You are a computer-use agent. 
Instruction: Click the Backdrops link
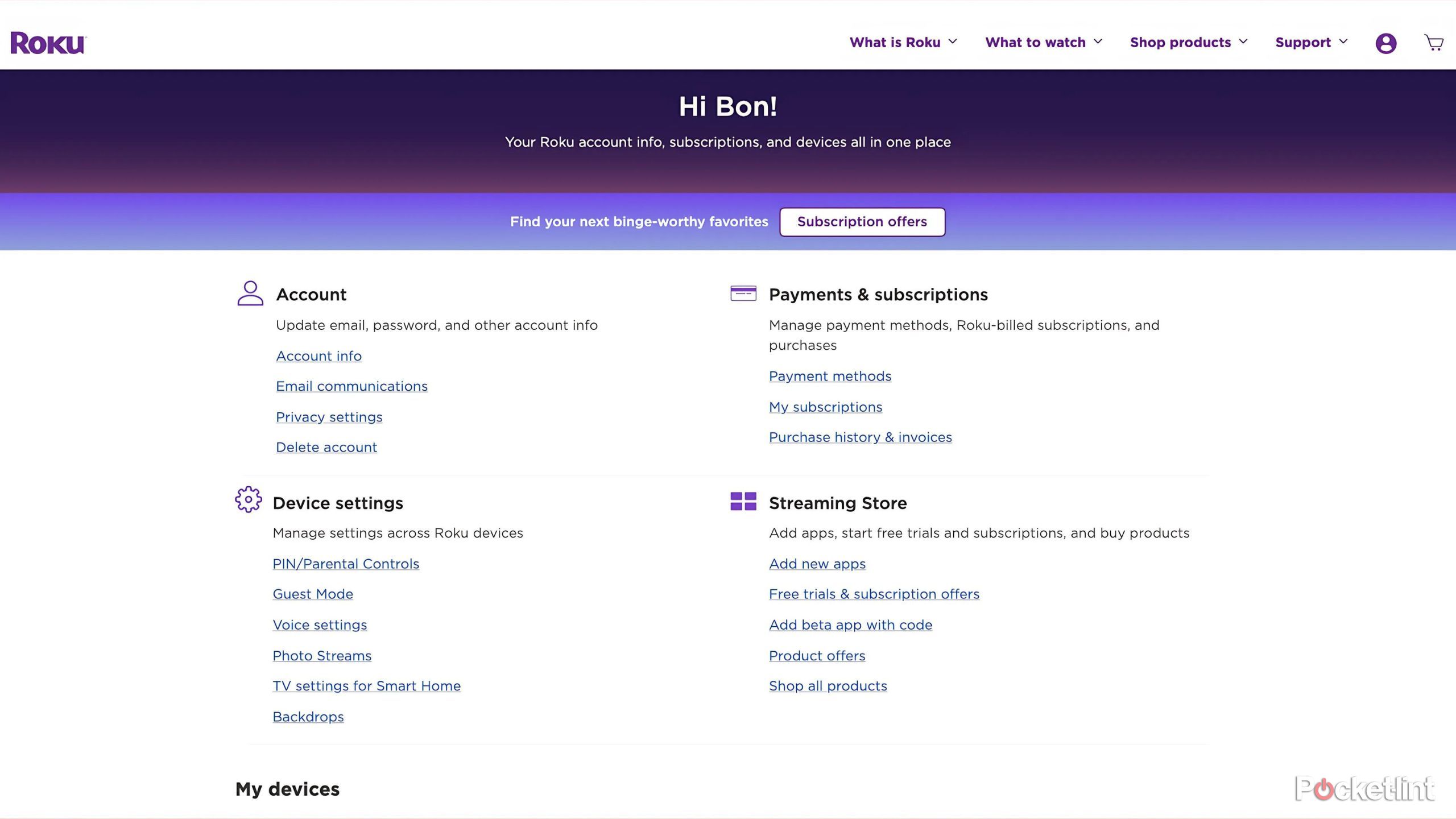point(308,717)
